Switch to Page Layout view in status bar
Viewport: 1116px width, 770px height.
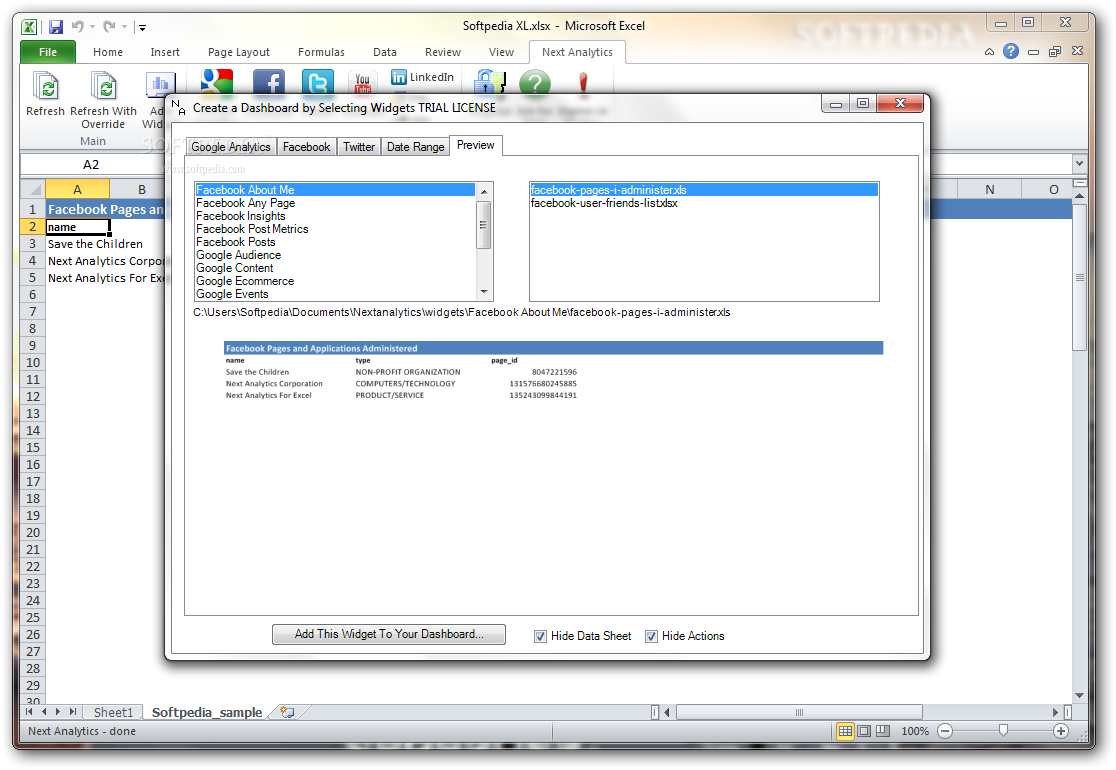click(864, 731)
